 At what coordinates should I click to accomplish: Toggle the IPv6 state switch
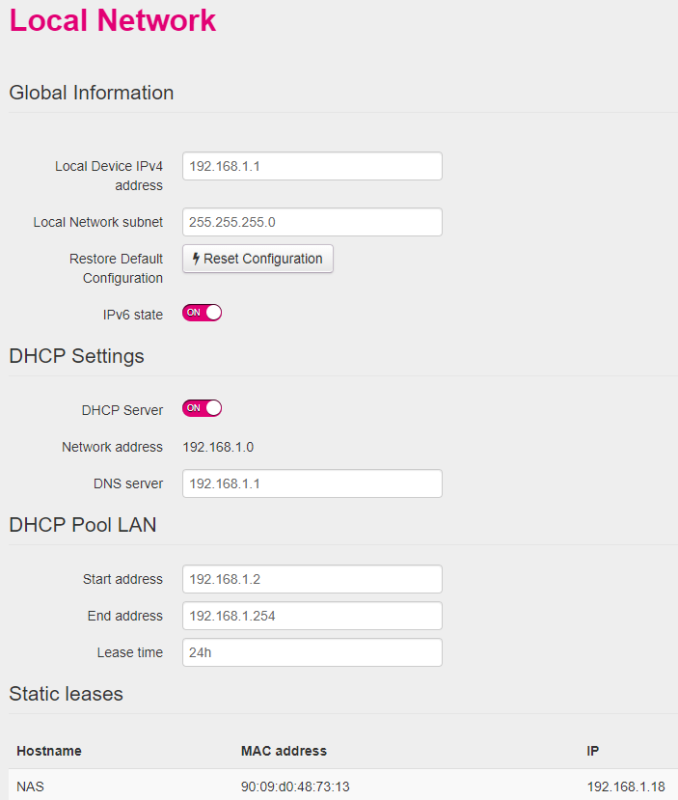click(x=202, y=313)
